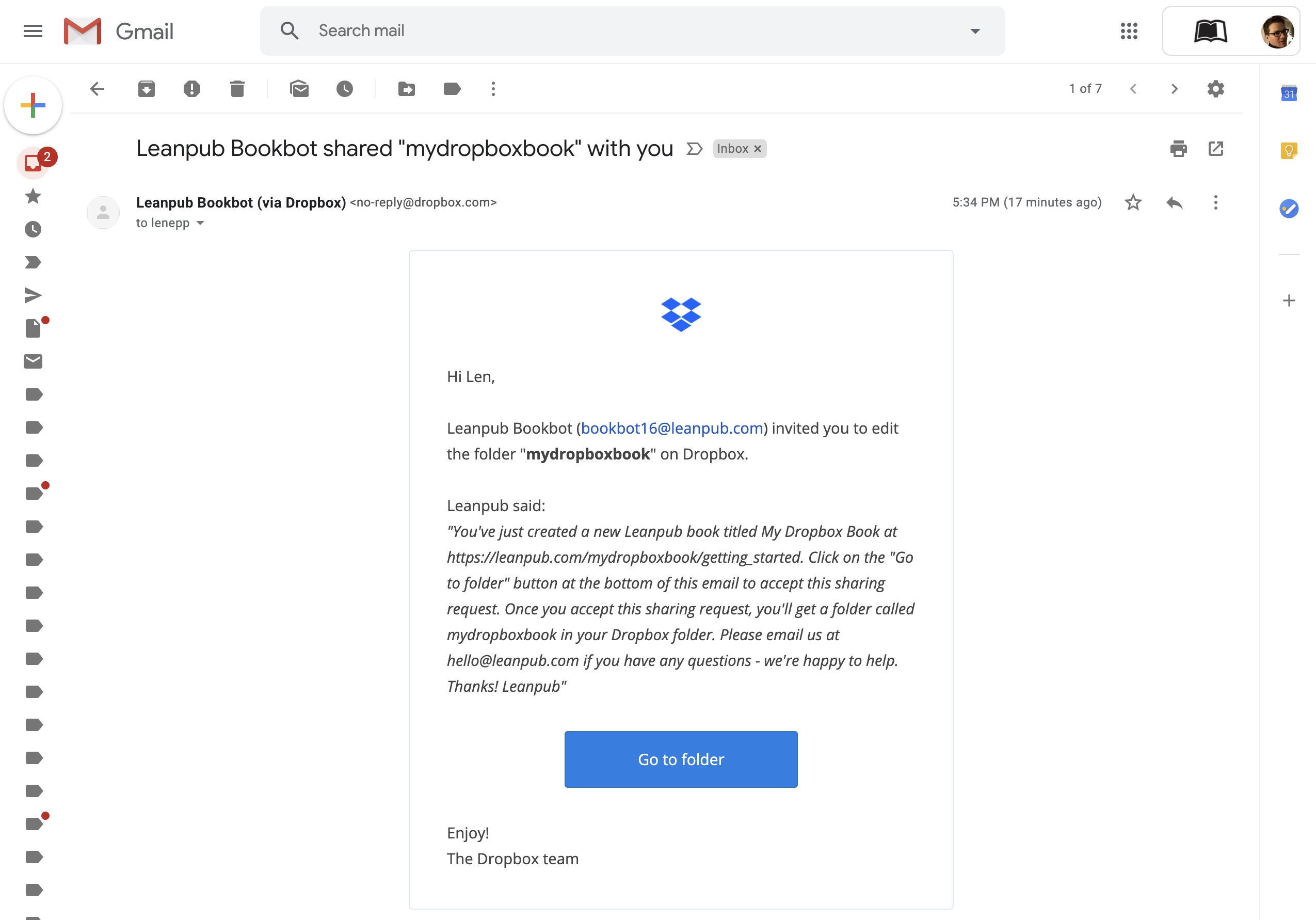The height and width of the screenshot is (920, 1316).
Task: Open the Move to folder icon
Action: pyautogui.click(x=406, y=89)
